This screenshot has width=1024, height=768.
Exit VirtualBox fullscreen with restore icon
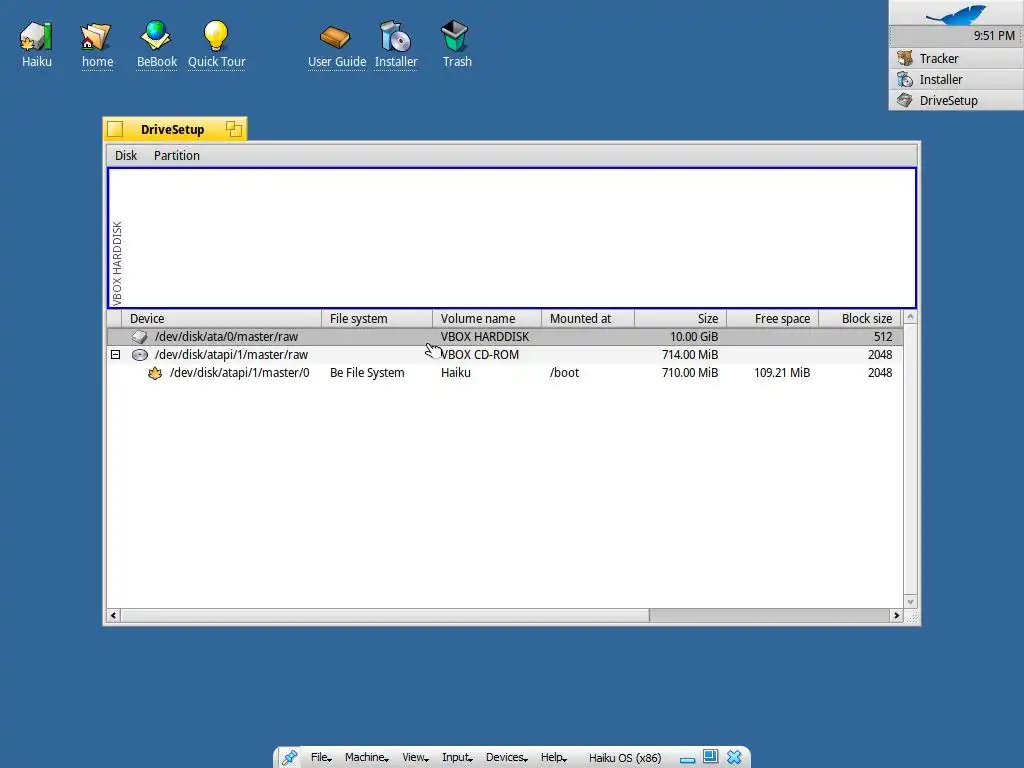click(711, 757)
